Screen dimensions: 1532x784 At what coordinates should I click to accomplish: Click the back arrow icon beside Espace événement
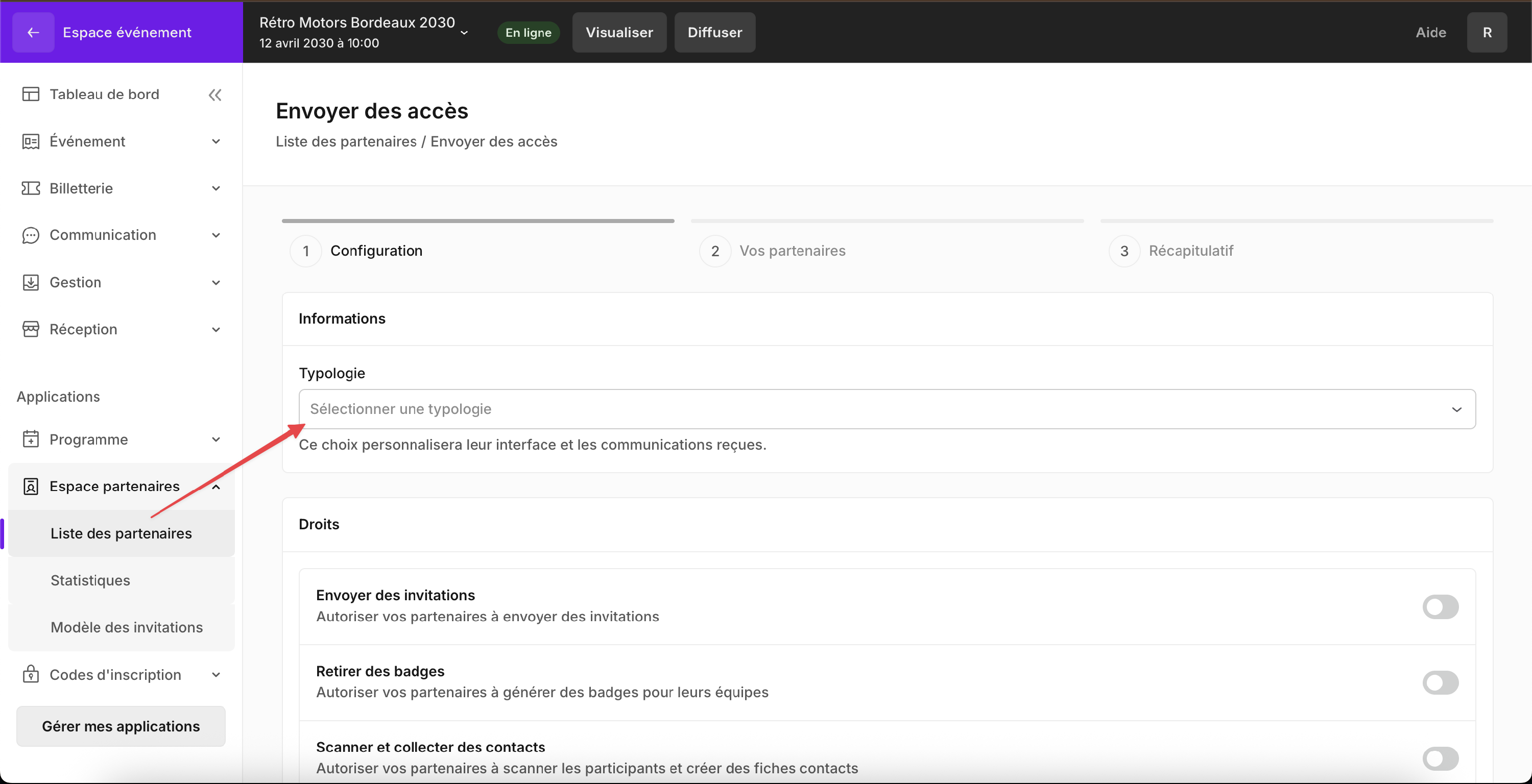(33, 32)
